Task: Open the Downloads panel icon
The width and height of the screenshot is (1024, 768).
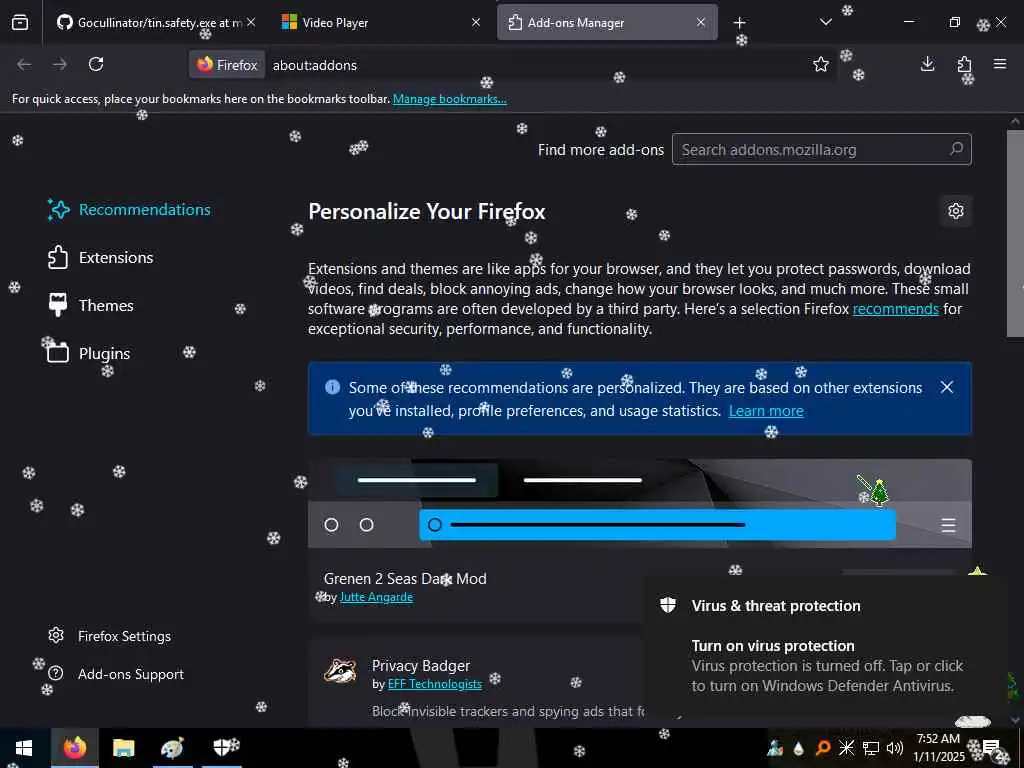Action: tap(927, 64)
